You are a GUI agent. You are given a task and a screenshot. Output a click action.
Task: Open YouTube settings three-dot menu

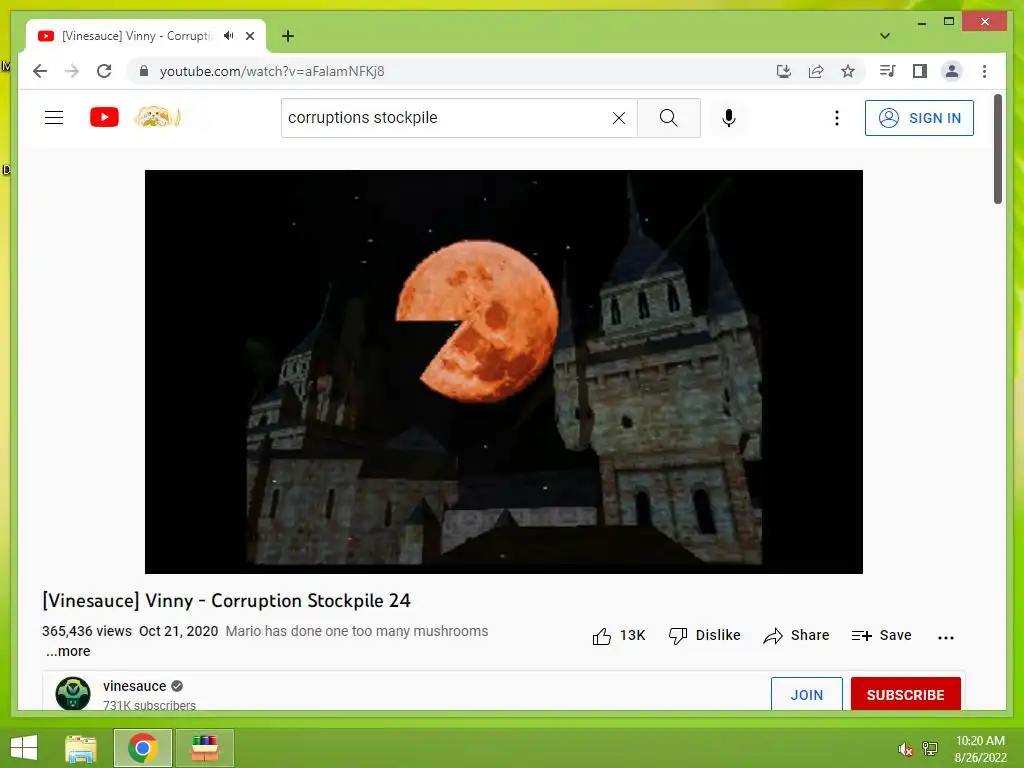837,118
